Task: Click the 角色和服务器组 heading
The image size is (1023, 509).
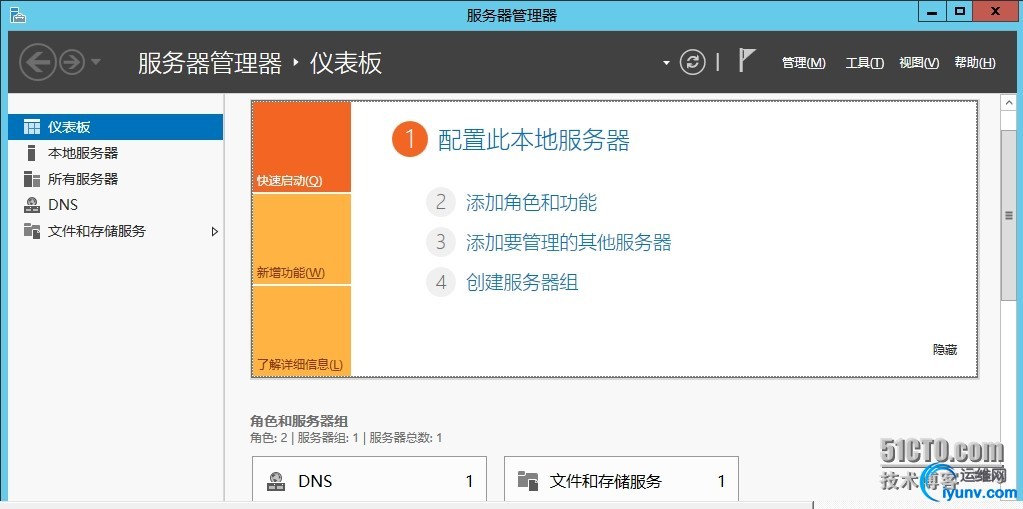Action: (299, 421)
